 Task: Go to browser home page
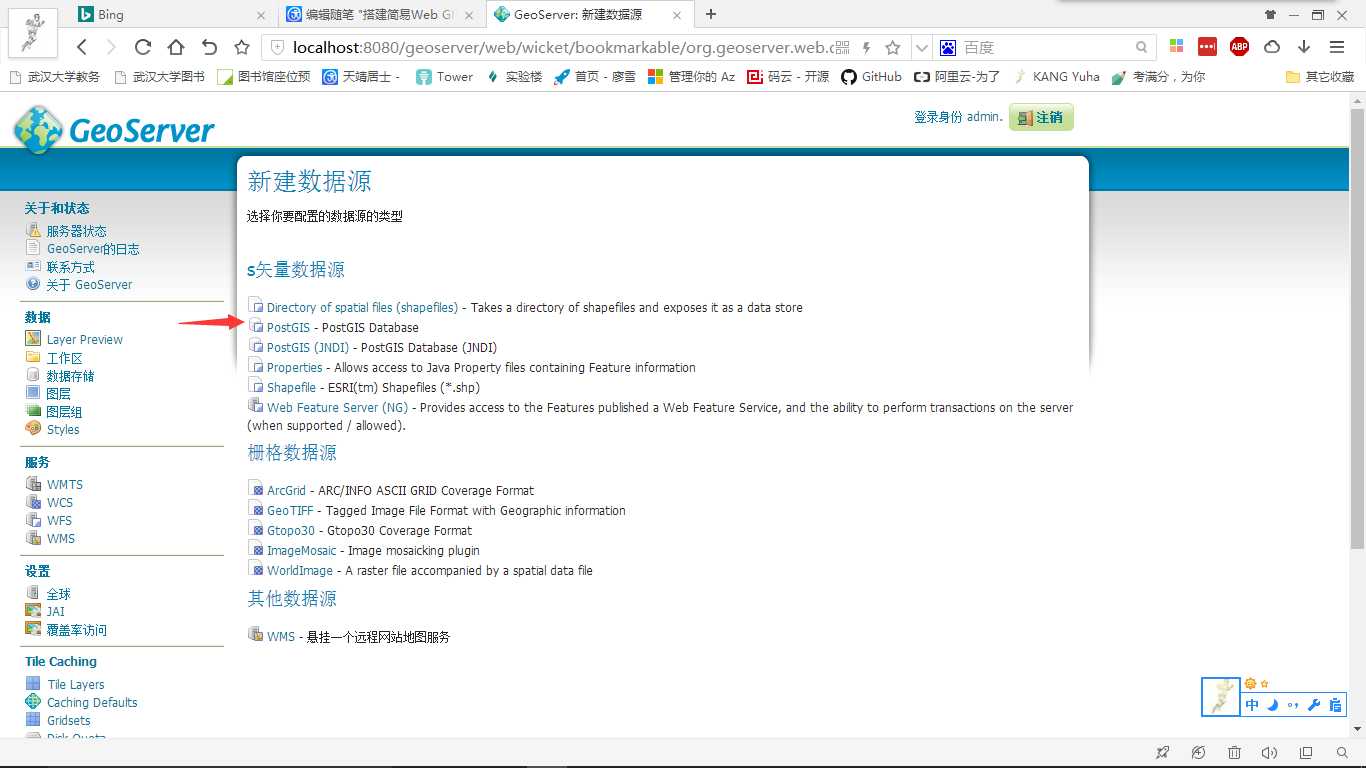[176, 47]
